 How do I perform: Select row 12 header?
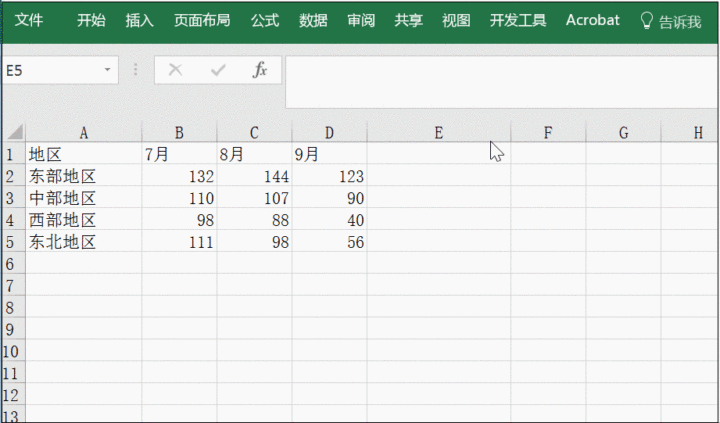point(14,395)
